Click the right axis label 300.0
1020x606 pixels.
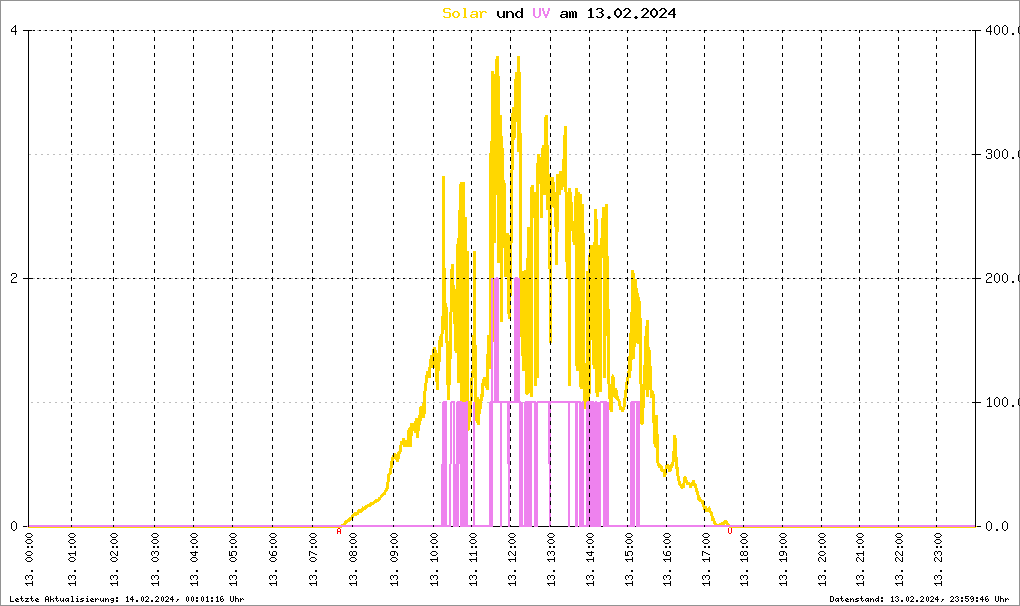(x=998, y=154)
